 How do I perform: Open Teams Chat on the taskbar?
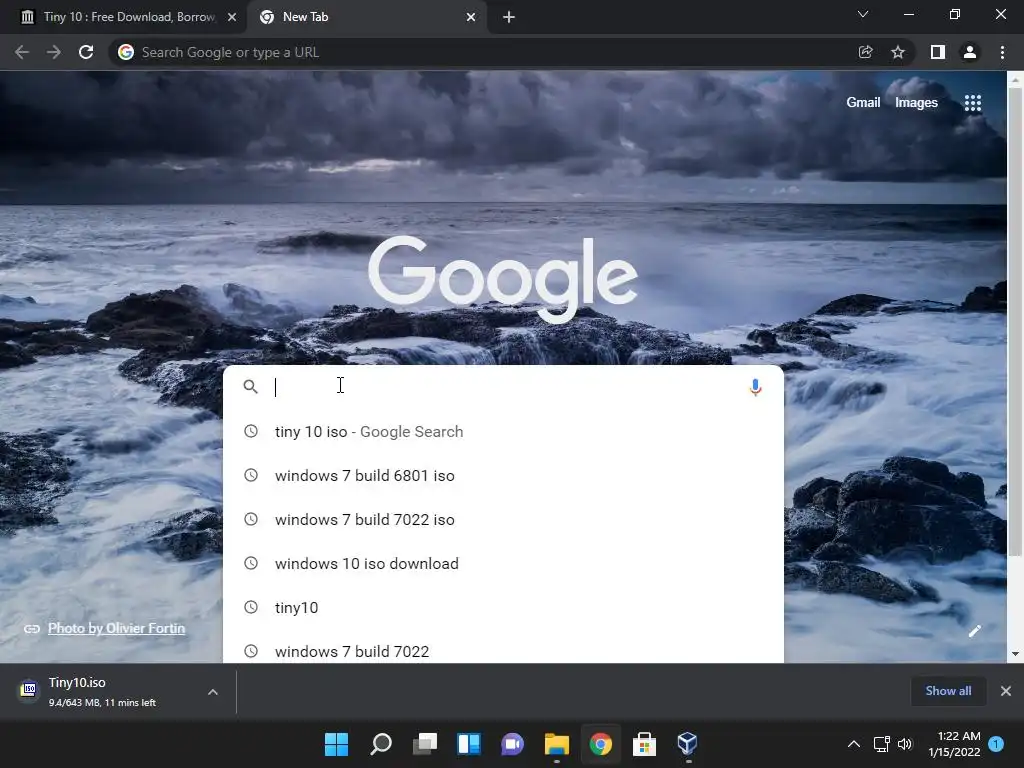click(513, 744)
